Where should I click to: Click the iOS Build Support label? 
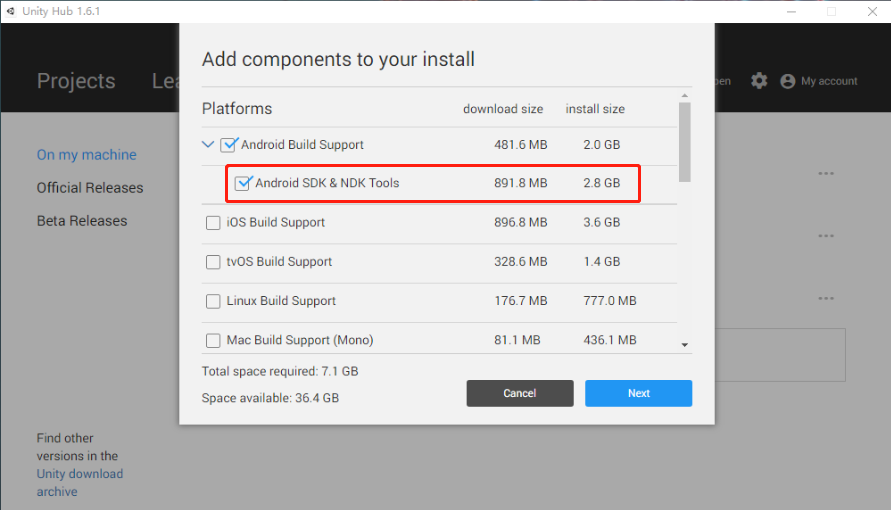pyautogui.click(x=276, y=222)
